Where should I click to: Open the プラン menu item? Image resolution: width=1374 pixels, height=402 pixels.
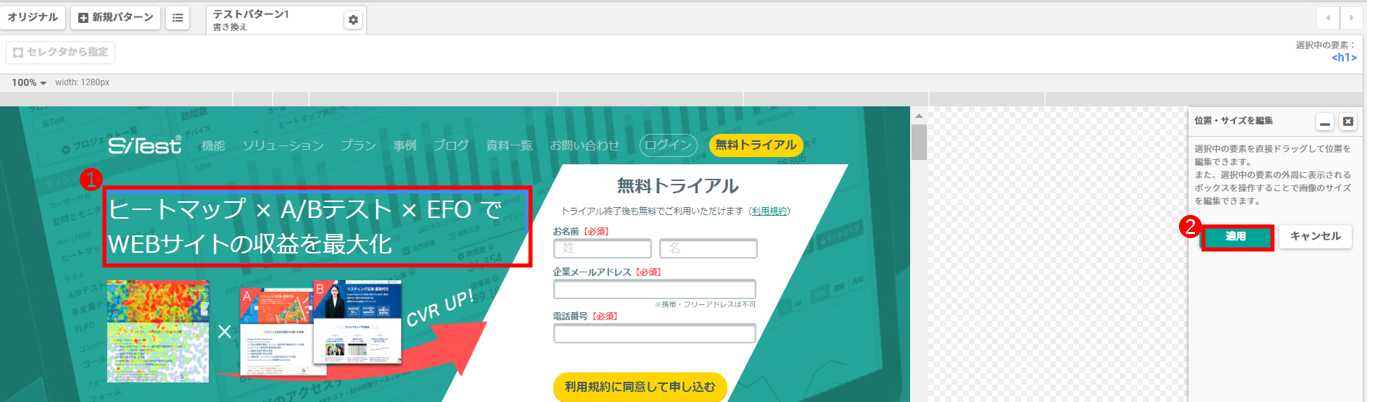[x=358, y=145]
